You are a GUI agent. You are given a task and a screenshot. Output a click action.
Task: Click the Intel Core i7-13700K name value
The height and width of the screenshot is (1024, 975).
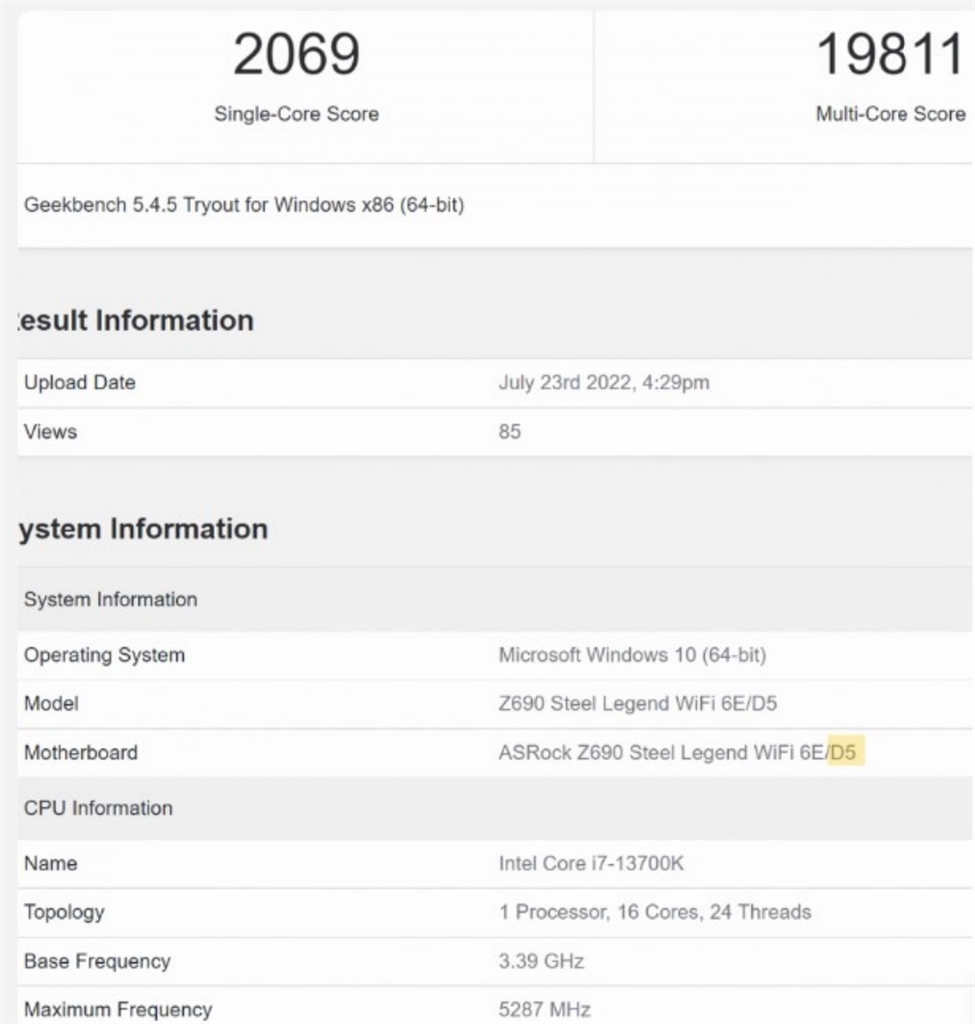591,863
